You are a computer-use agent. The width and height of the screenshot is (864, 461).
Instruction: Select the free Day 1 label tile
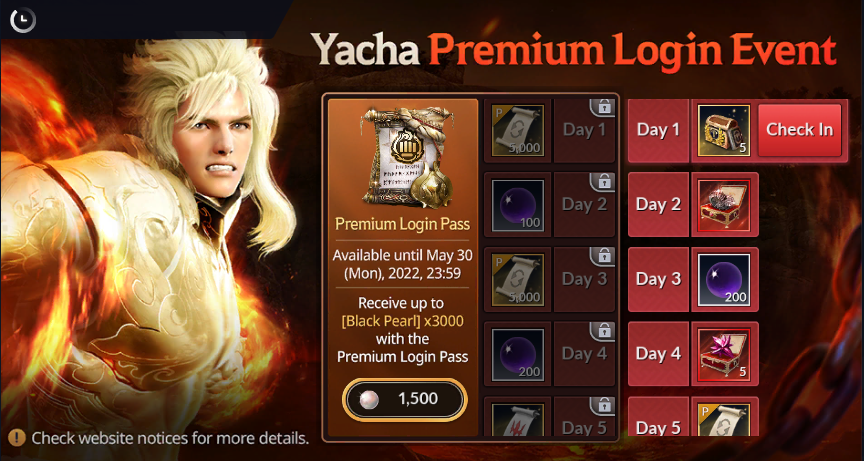click(658, 131)
